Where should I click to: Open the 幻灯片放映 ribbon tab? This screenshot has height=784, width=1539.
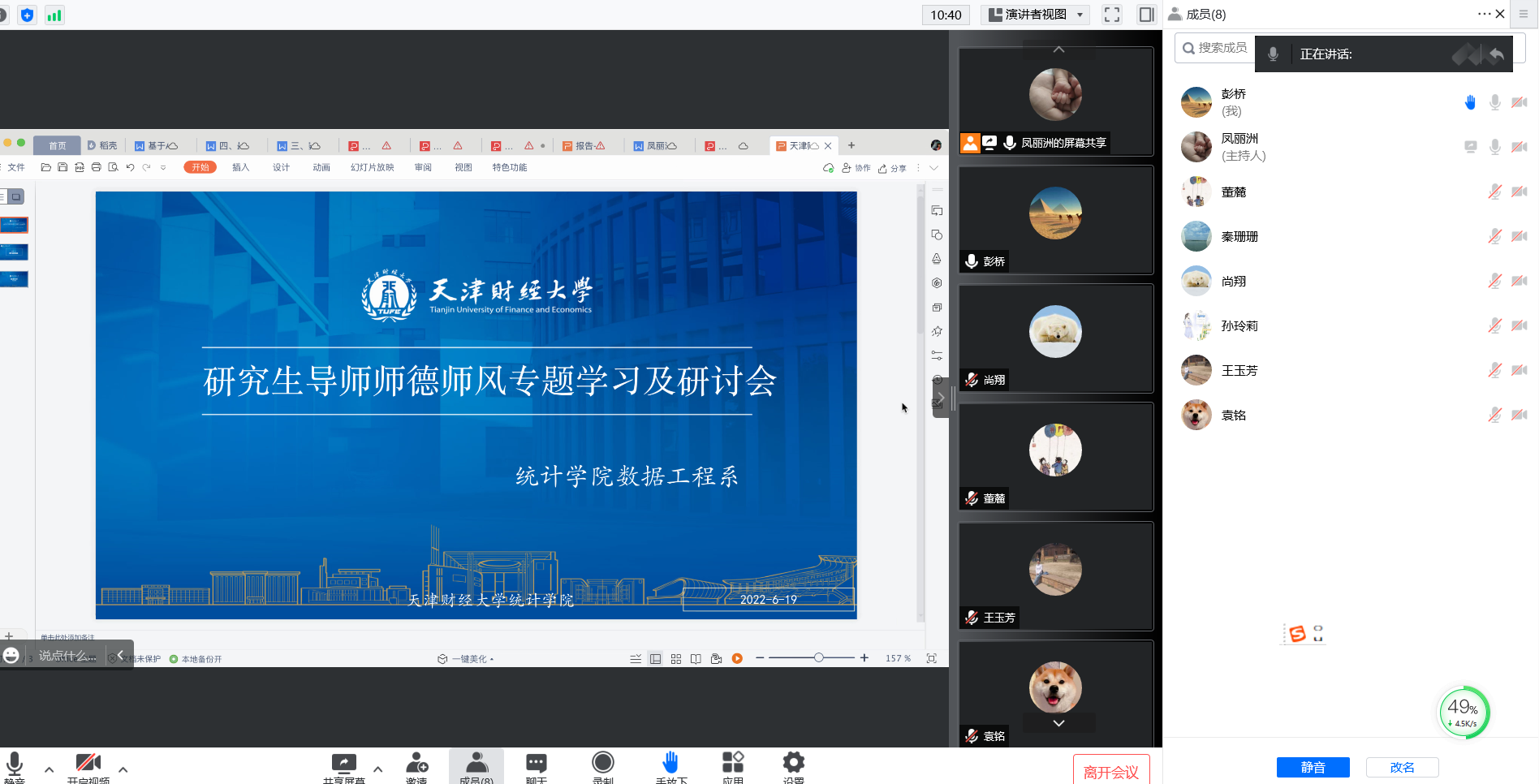(x=373, y=167)
